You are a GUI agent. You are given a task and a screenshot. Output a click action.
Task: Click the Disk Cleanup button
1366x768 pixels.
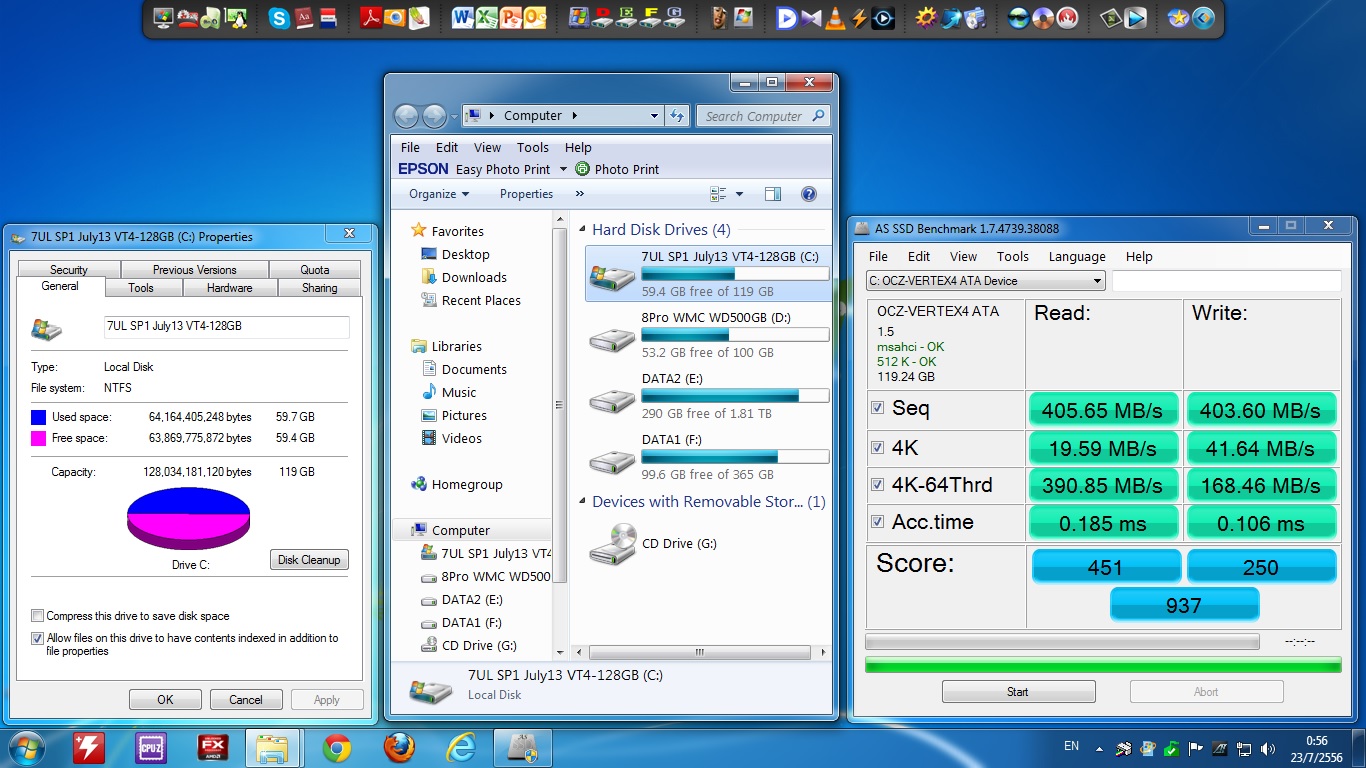(309, 560)
